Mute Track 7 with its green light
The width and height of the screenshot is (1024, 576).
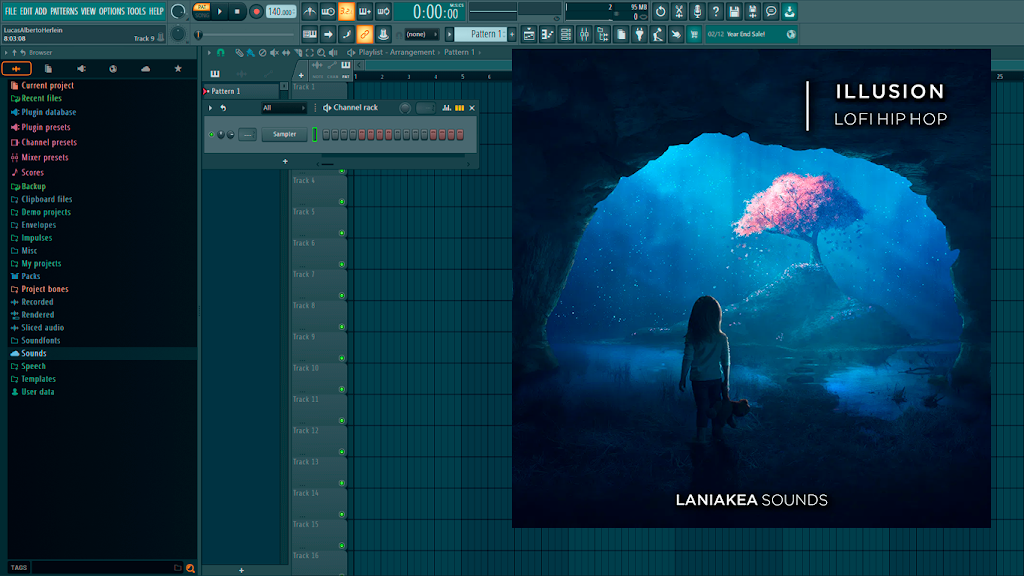coord(342,296)
